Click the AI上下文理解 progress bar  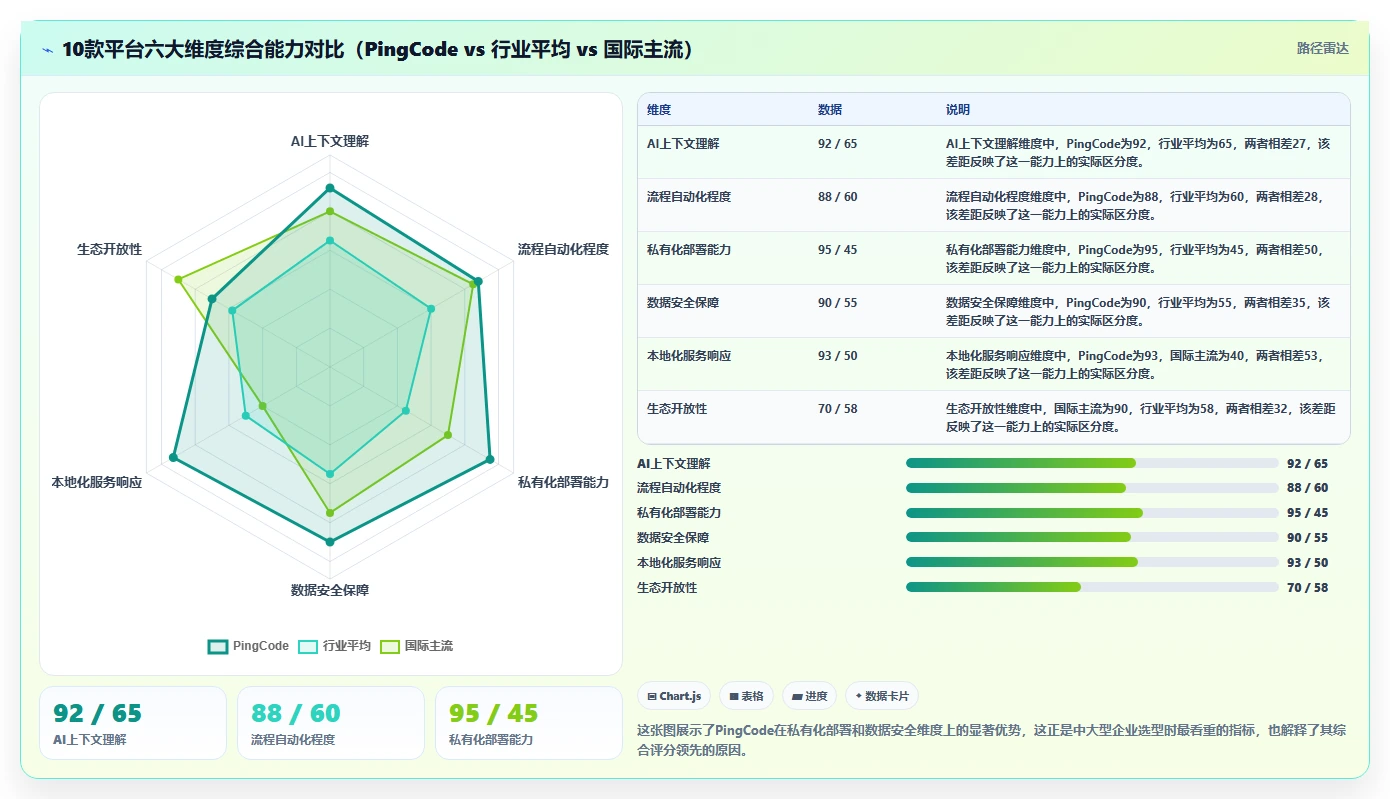point(1092,463)
